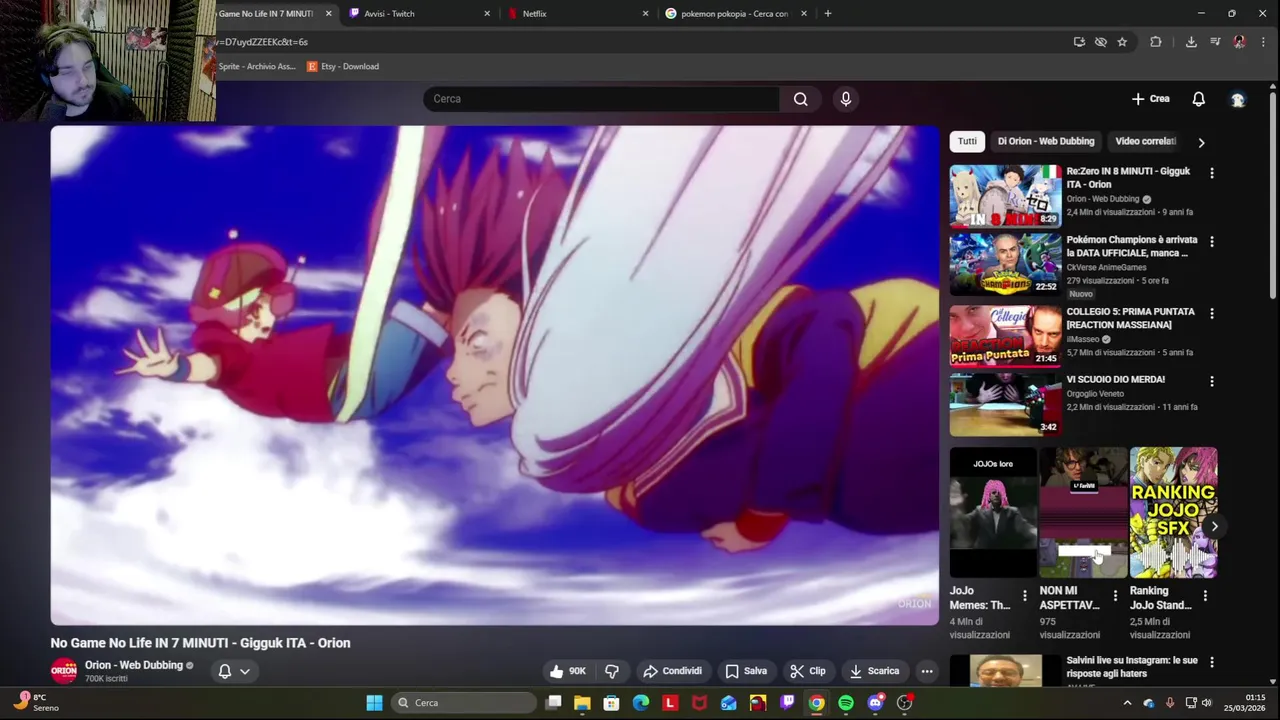Click the Salva button

(746, 671)
